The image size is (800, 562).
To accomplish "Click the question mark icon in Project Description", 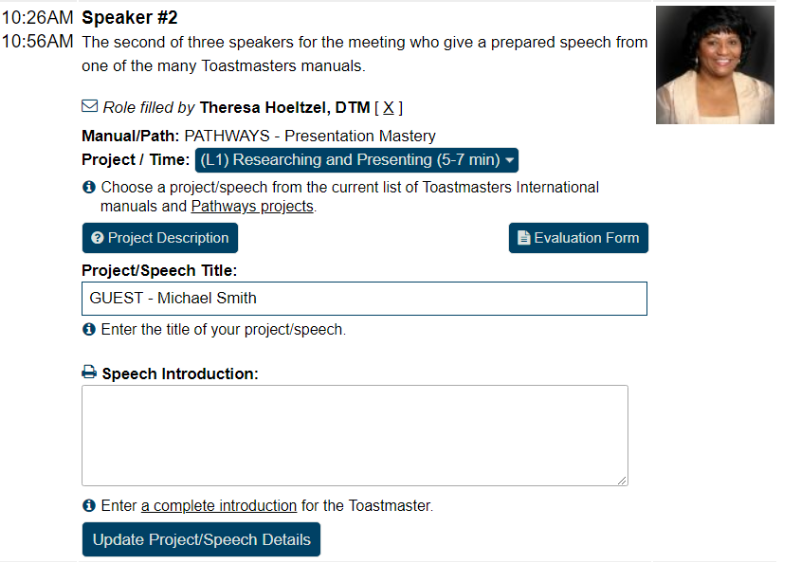I will point(97,238).
